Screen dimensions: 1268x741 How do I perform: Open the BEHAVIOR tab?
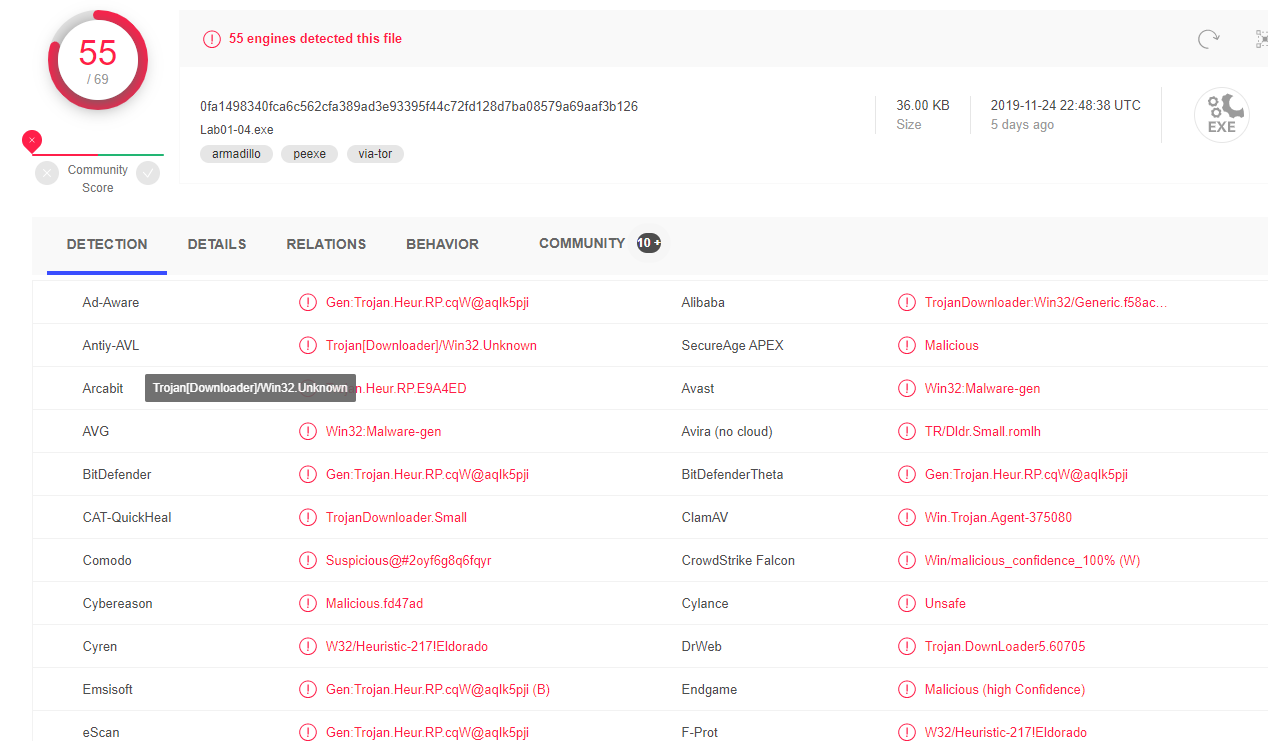442,244
